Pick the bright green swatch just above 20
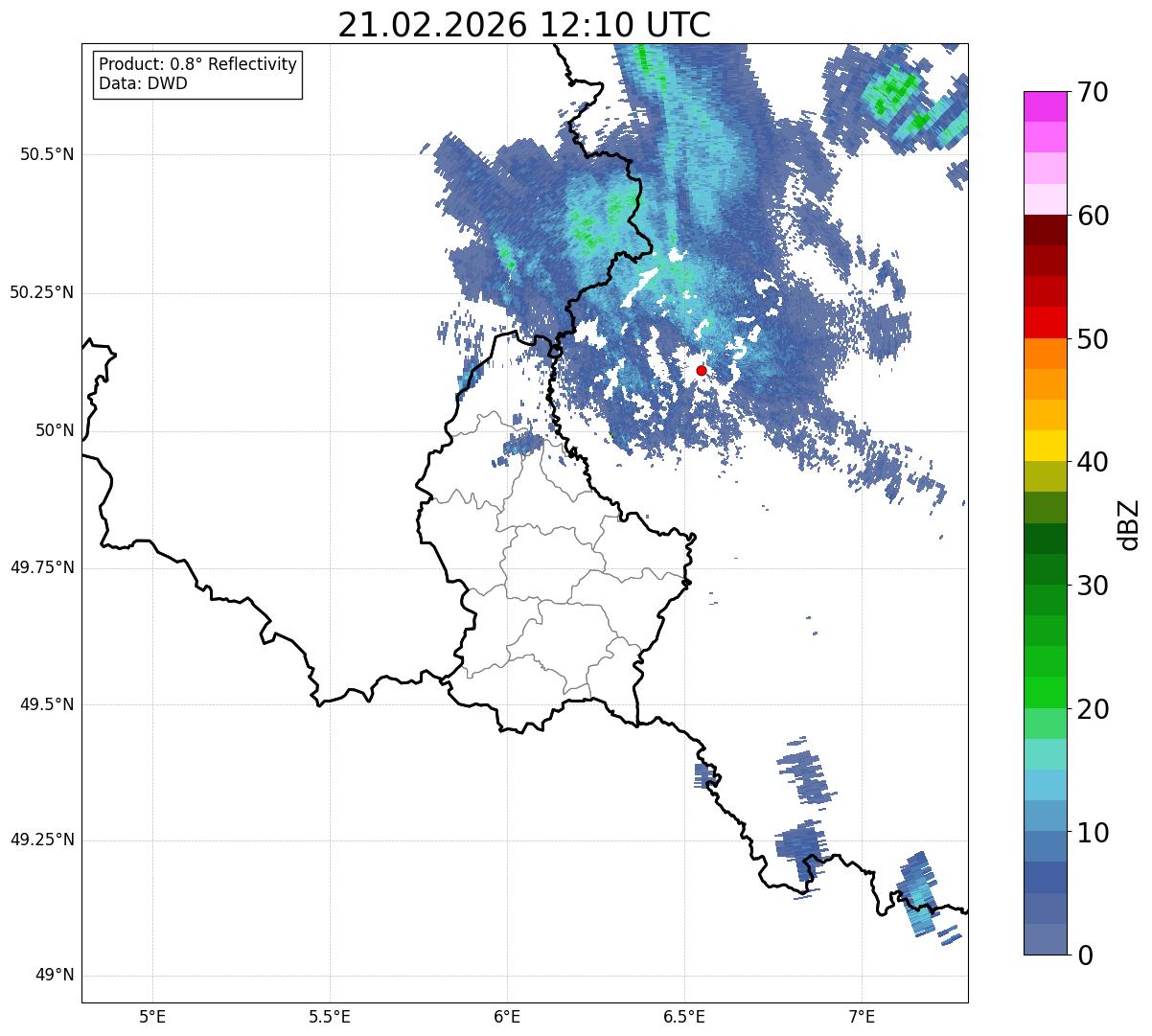Viewport: 1152px width, 1036px height. point(1046,692)
